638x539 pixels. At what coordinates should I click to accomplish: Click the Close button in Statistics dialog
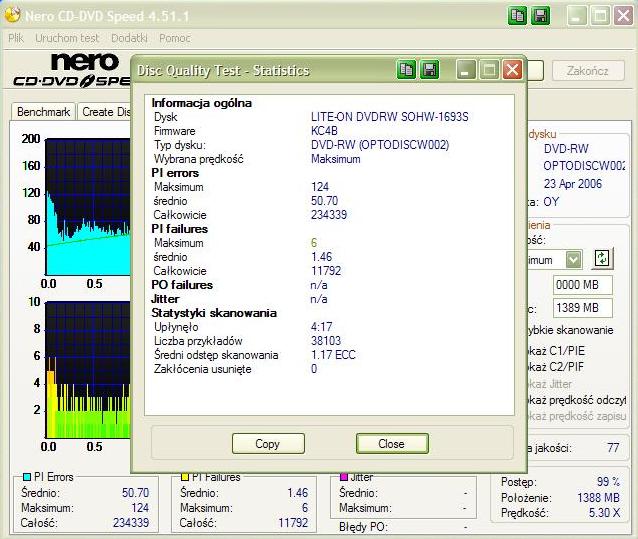click(391, 443)
